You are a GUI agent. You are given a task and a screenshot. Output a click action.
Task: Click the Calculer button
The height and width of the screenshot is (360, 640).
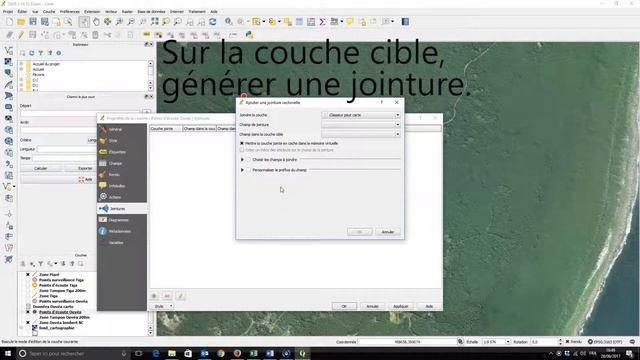pyautogui.click(x=40, y=168)
